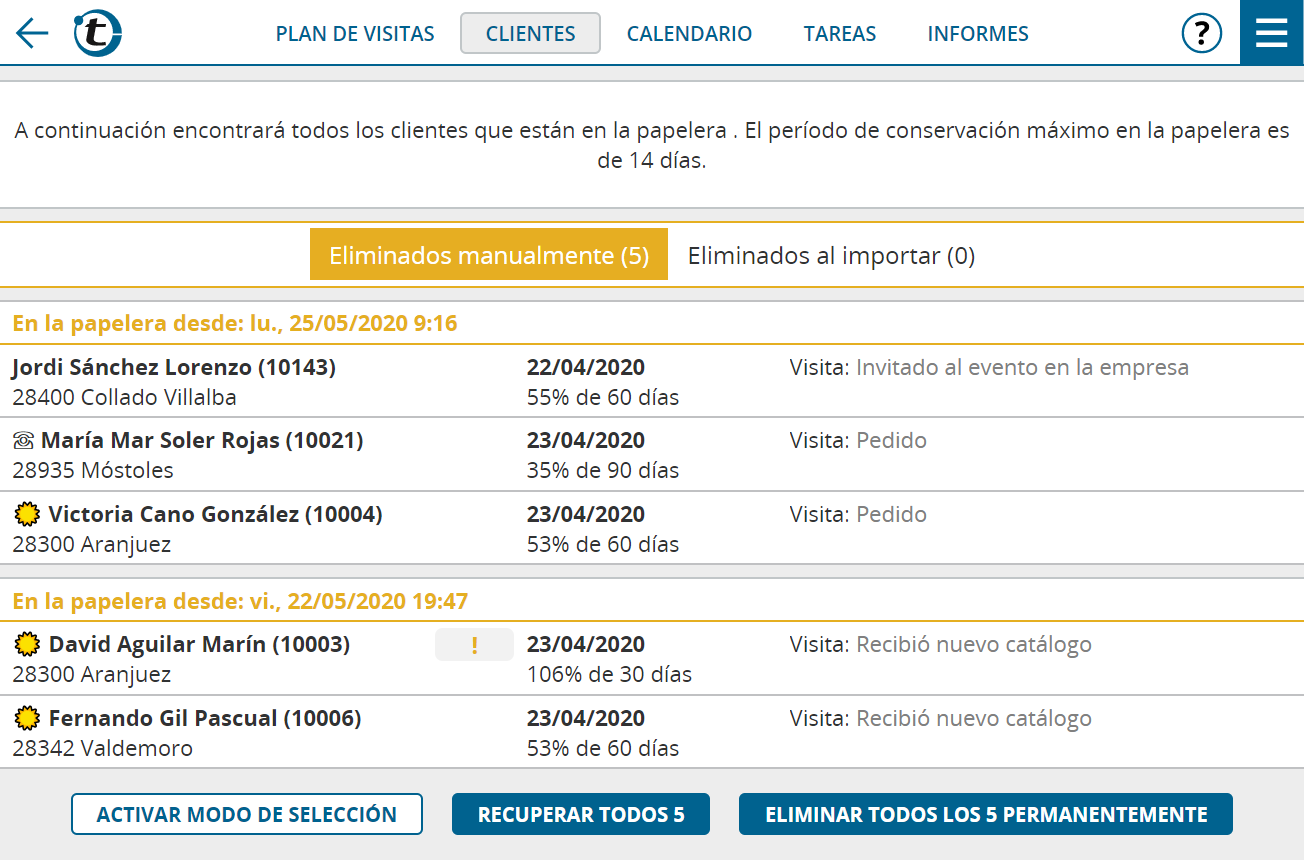1304x860 pixels.
Task: Open the Calendario section
Action: tap(689, 34)
